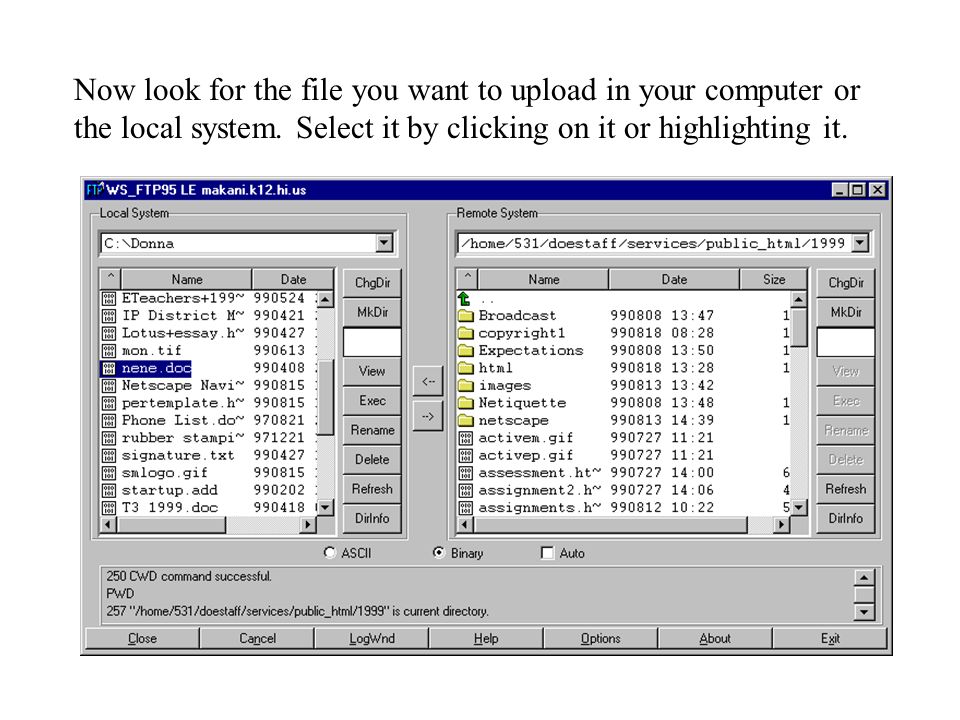Click the remote file mask input box
This screenshot has height=720, width=960.
click(x=846, y=342)
